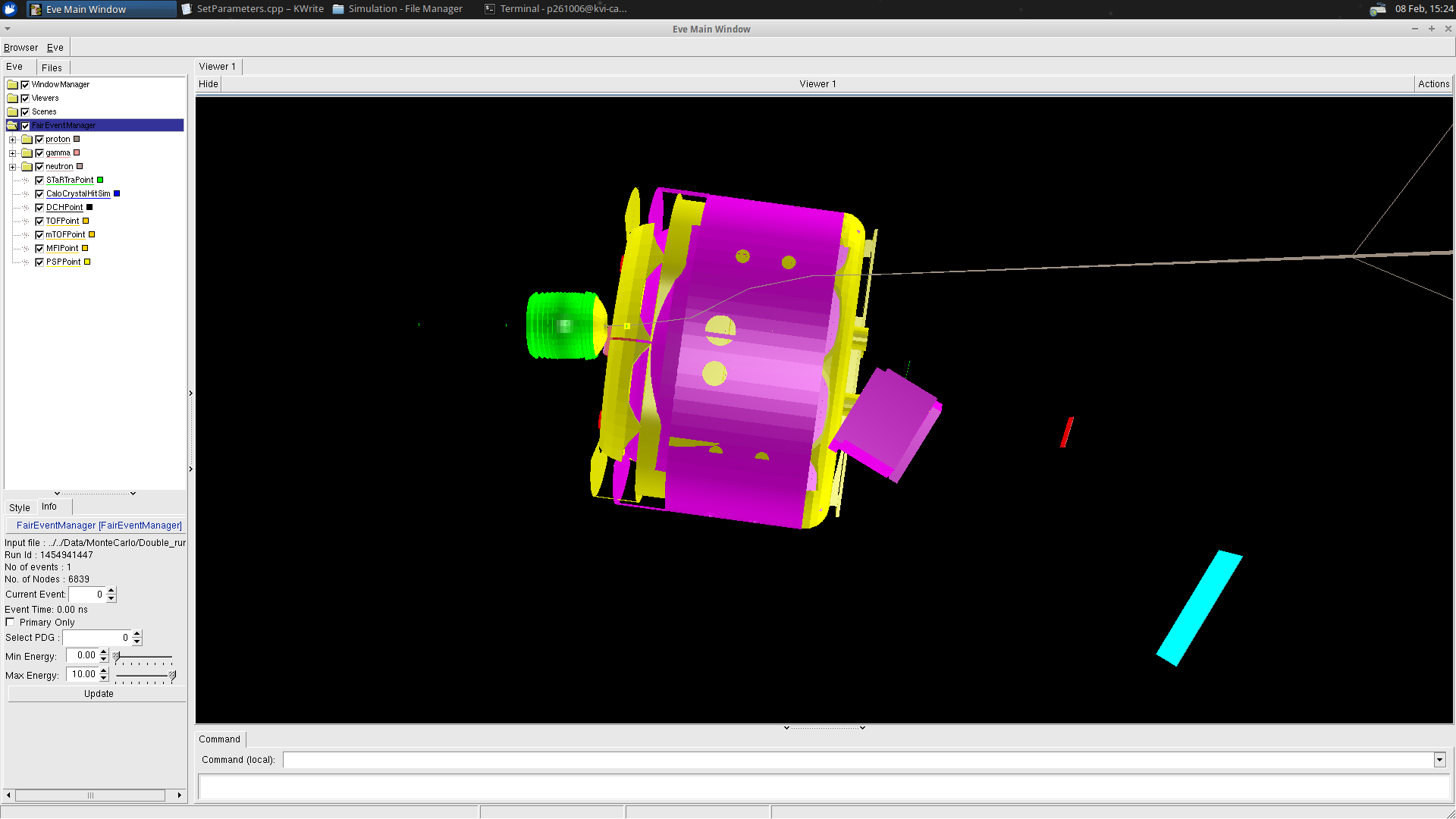Open the Command (local) history dropdown

pos(1439,760)
